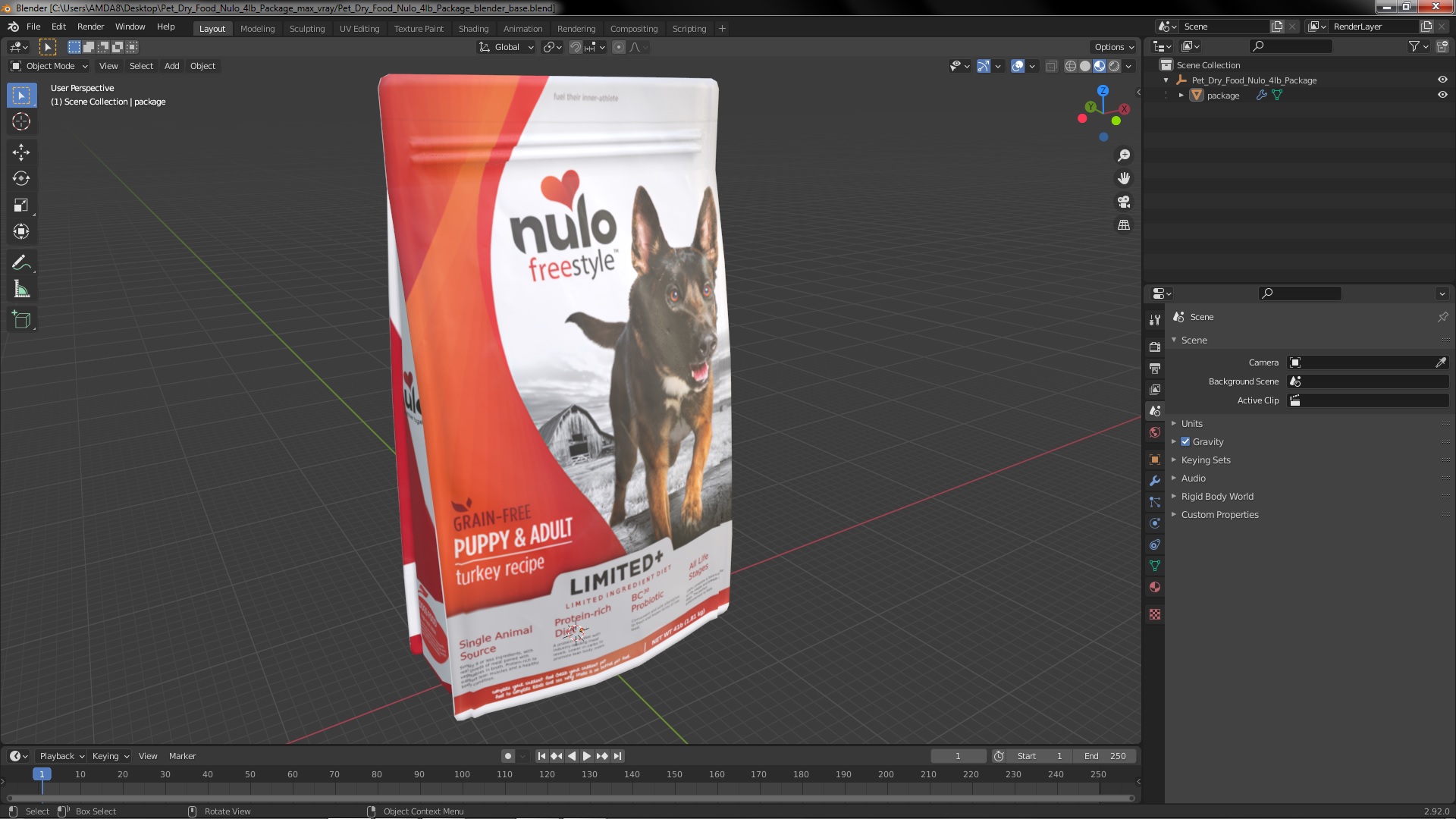Expand the package object in outliner

(x=1181, y=95)
